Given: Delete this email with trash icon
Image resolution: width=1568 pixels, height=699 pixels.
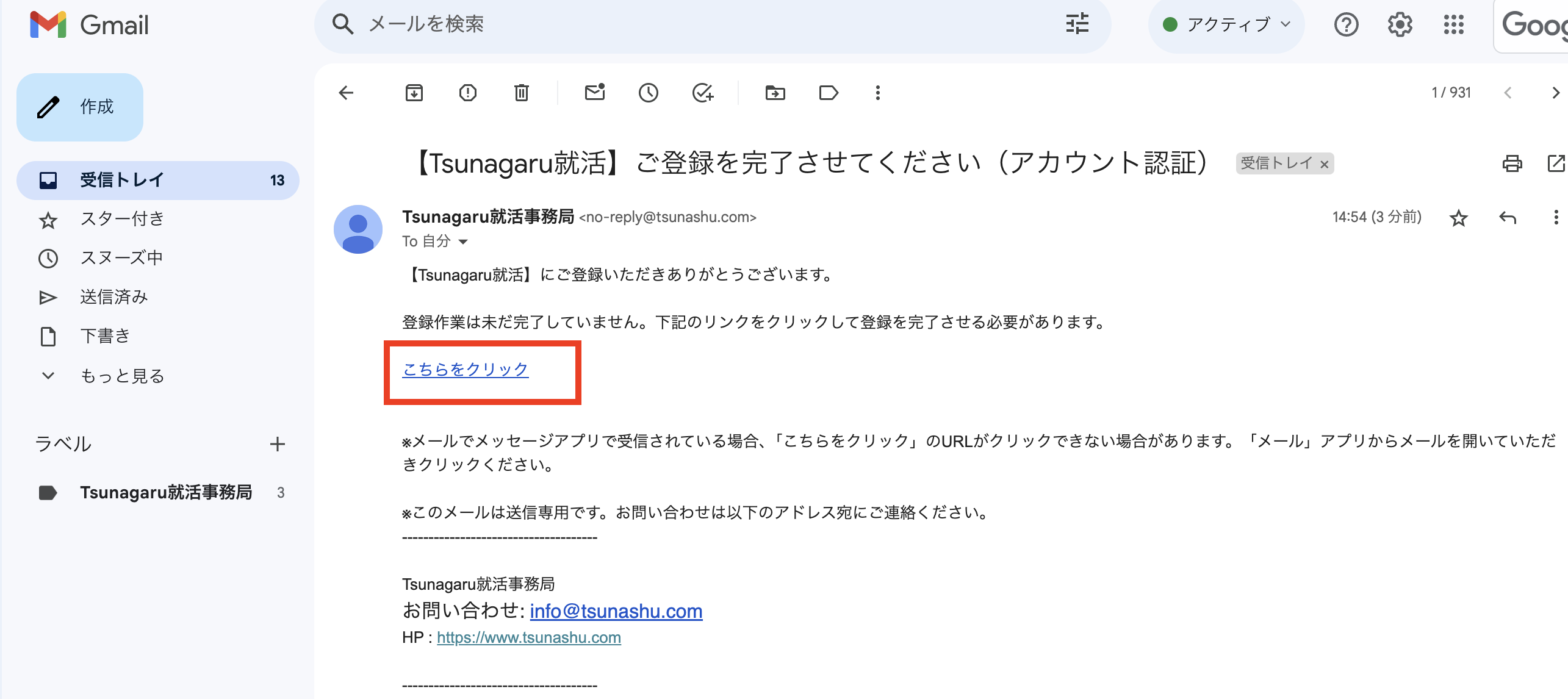Looking at the screenshot, I should 522,93.
